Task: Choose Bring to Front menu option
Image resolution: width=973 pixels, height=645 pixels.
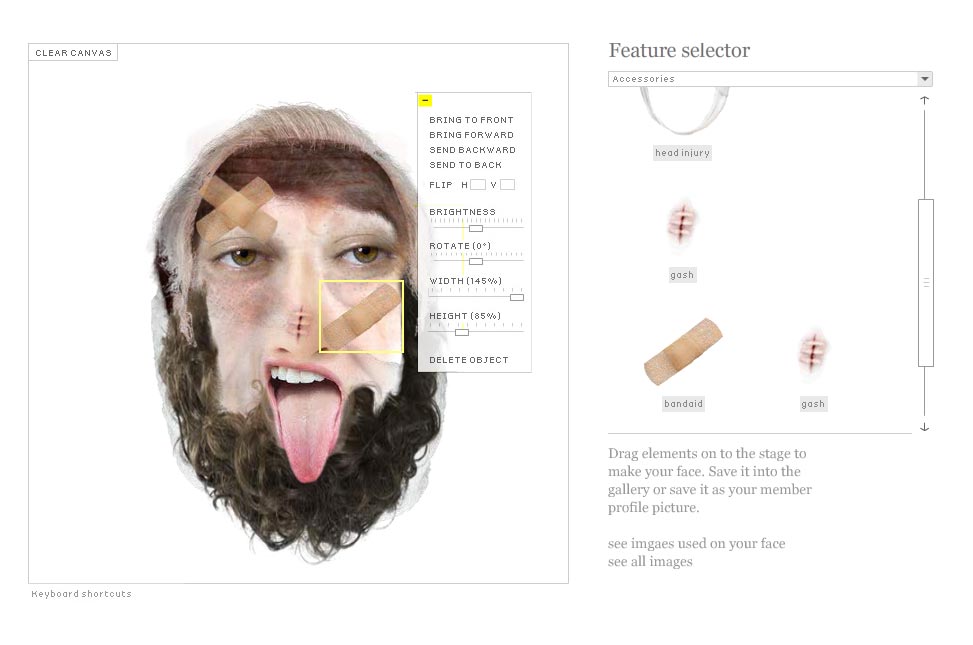Action: pos(471,120)
